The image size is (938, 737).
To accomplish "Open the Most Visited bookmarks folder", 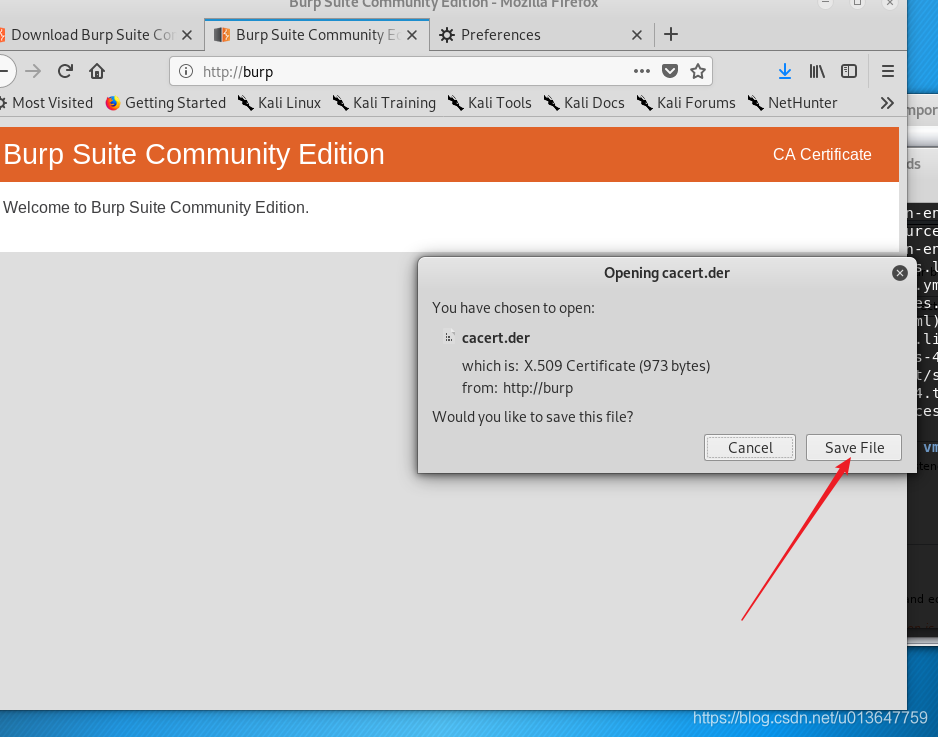I will 46,103.
